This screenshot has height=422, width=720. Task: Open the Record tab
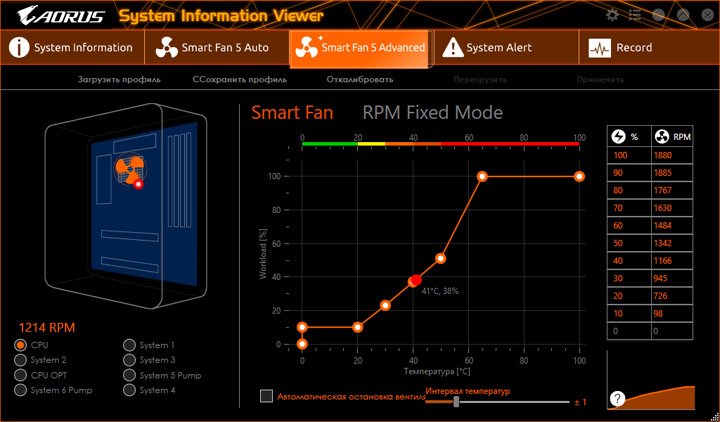tap(649, 48)
